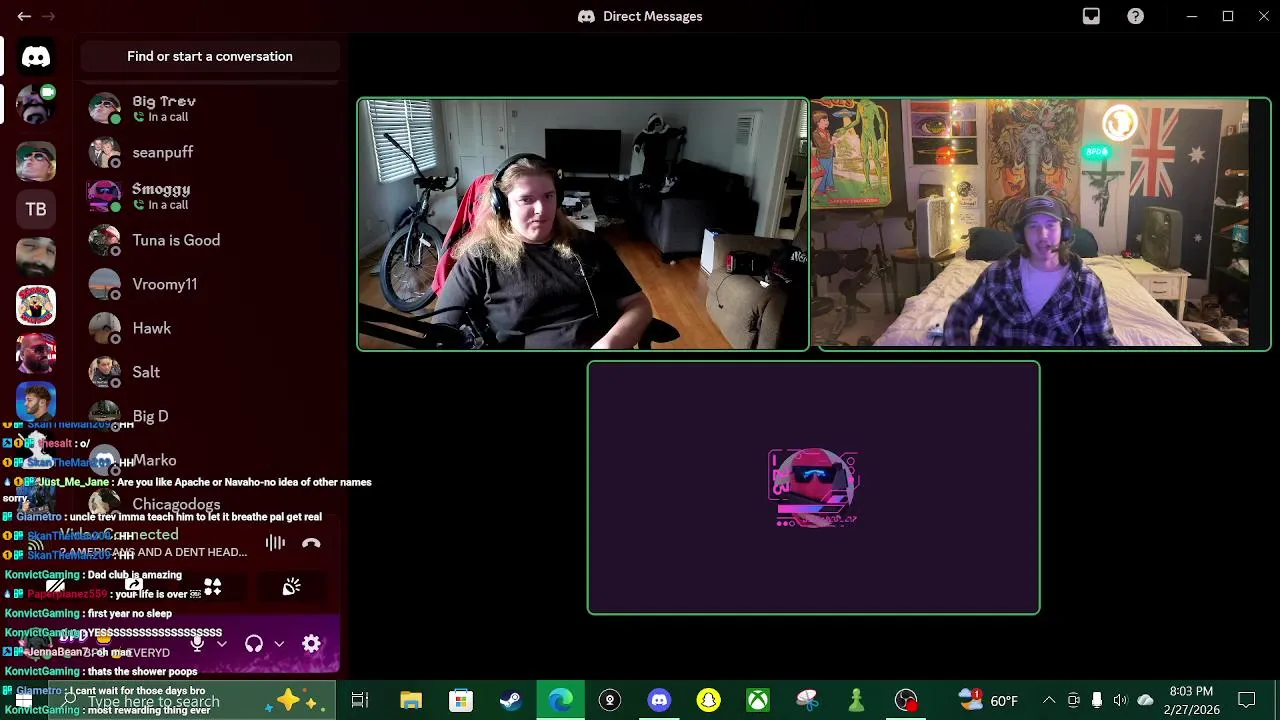Open the Discord help icon
The image size is (1280, 720).
click(1136, 16)
